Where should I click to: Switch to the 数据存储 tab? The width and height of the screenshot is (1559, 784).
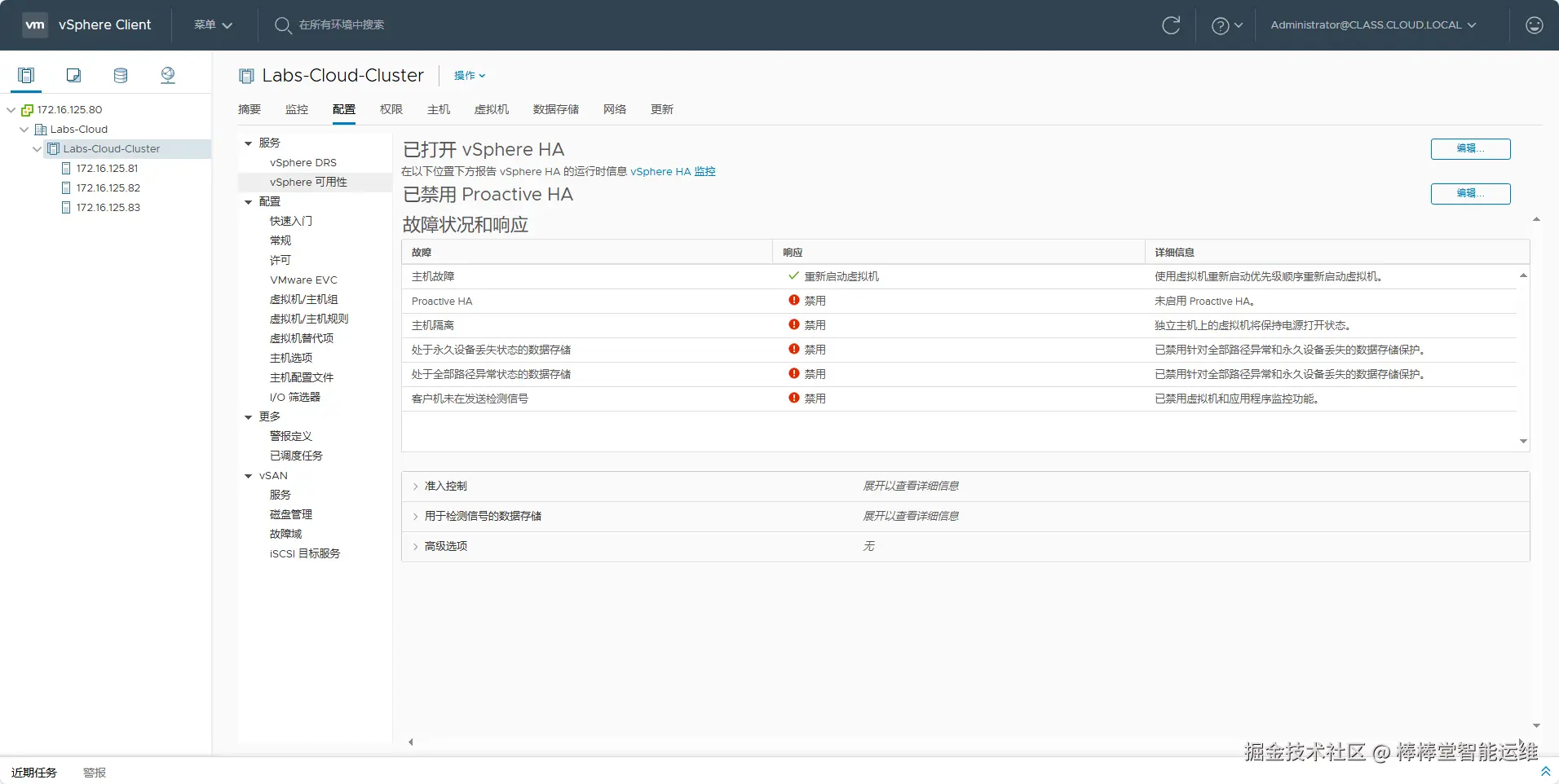tap(556, 109)
